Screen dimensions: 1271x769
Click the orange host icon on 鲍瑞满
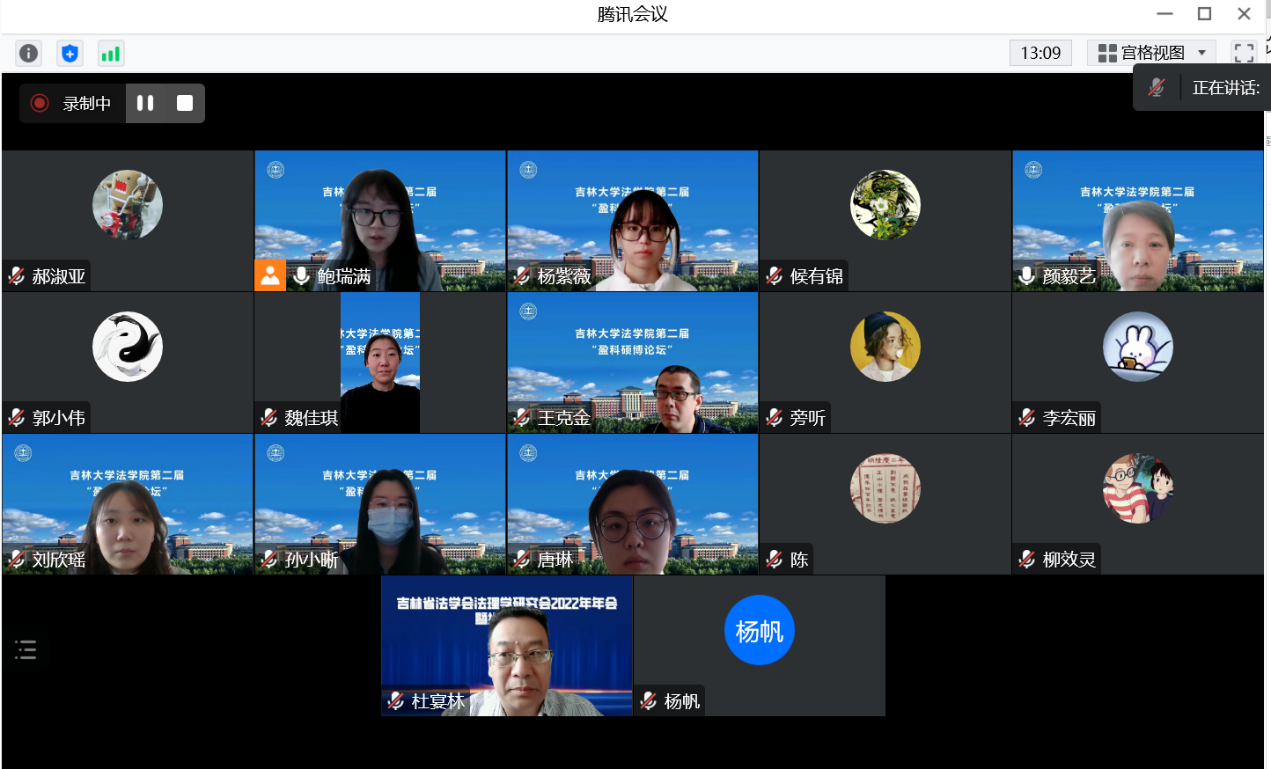[270, 276]
